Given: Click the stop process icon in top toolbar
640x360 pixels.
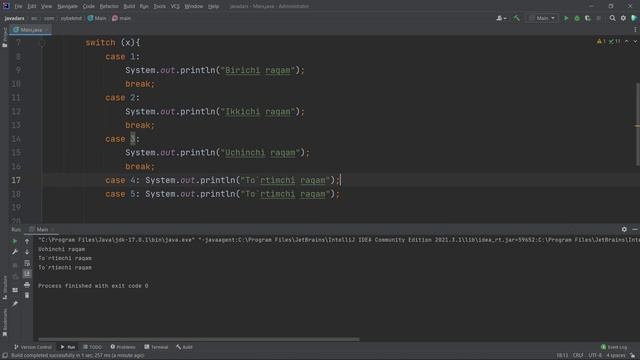Looking at the screenshot, I should pos(598,18).
